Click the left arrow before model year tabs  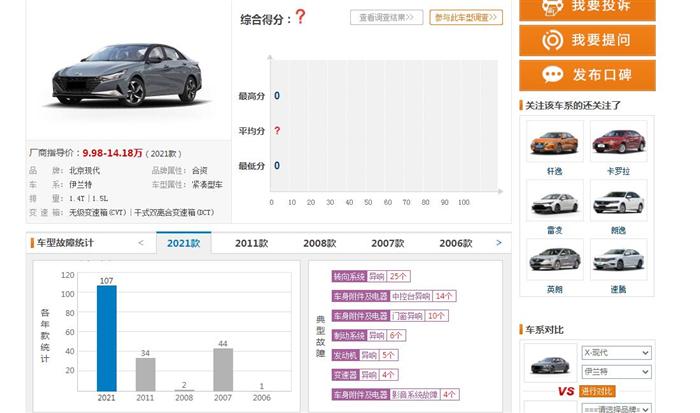tap(141, 243)
